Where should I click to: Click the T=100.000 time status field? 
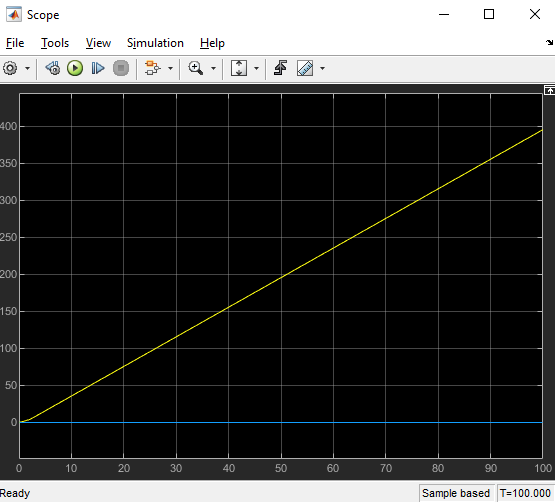click(x=525, y=493)
